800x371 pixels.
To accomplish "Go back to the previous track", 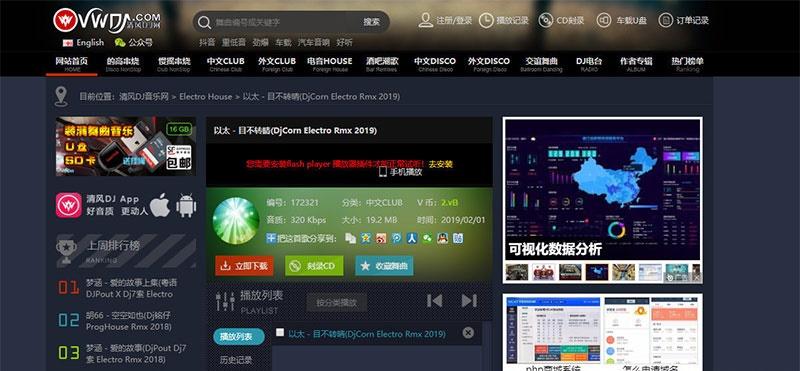I will pyautogui.click(x=434, y=301).
